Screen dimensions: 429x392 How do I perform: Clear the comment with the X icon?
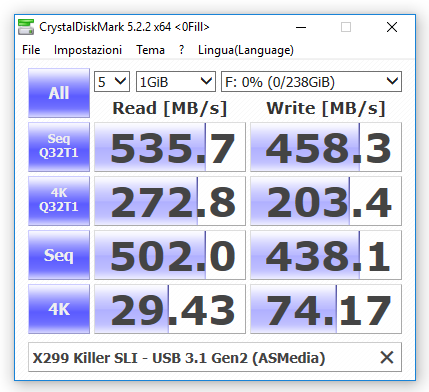(x=387, y=358)
